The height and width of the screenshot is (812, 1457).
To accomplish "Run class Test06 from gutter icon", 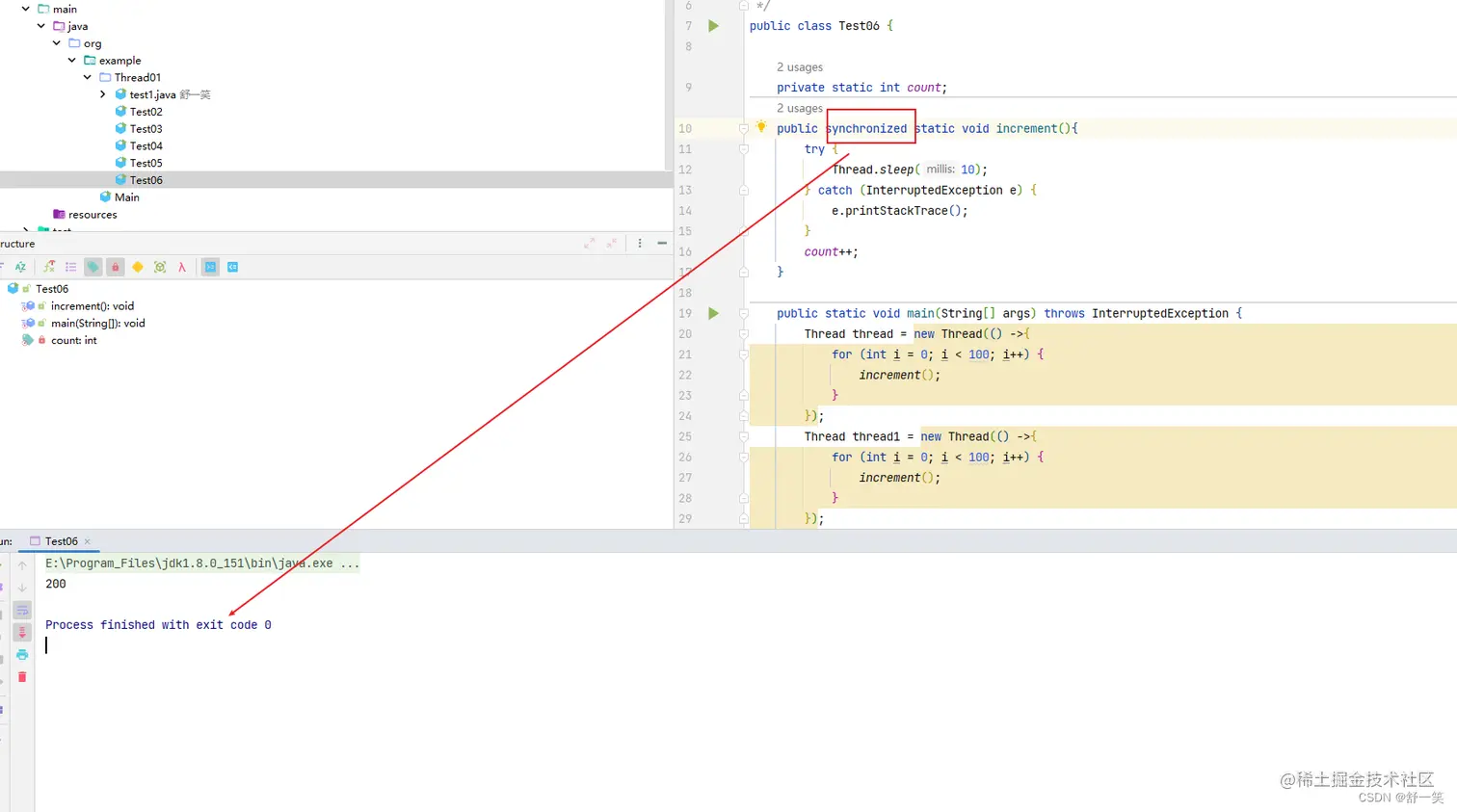I will click(x=714, y=26).
